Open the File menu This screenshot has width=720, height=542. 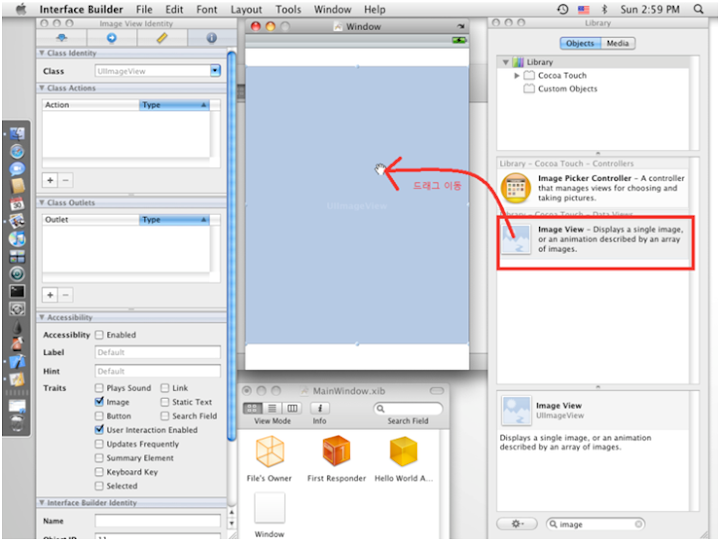tap(144, 9)
